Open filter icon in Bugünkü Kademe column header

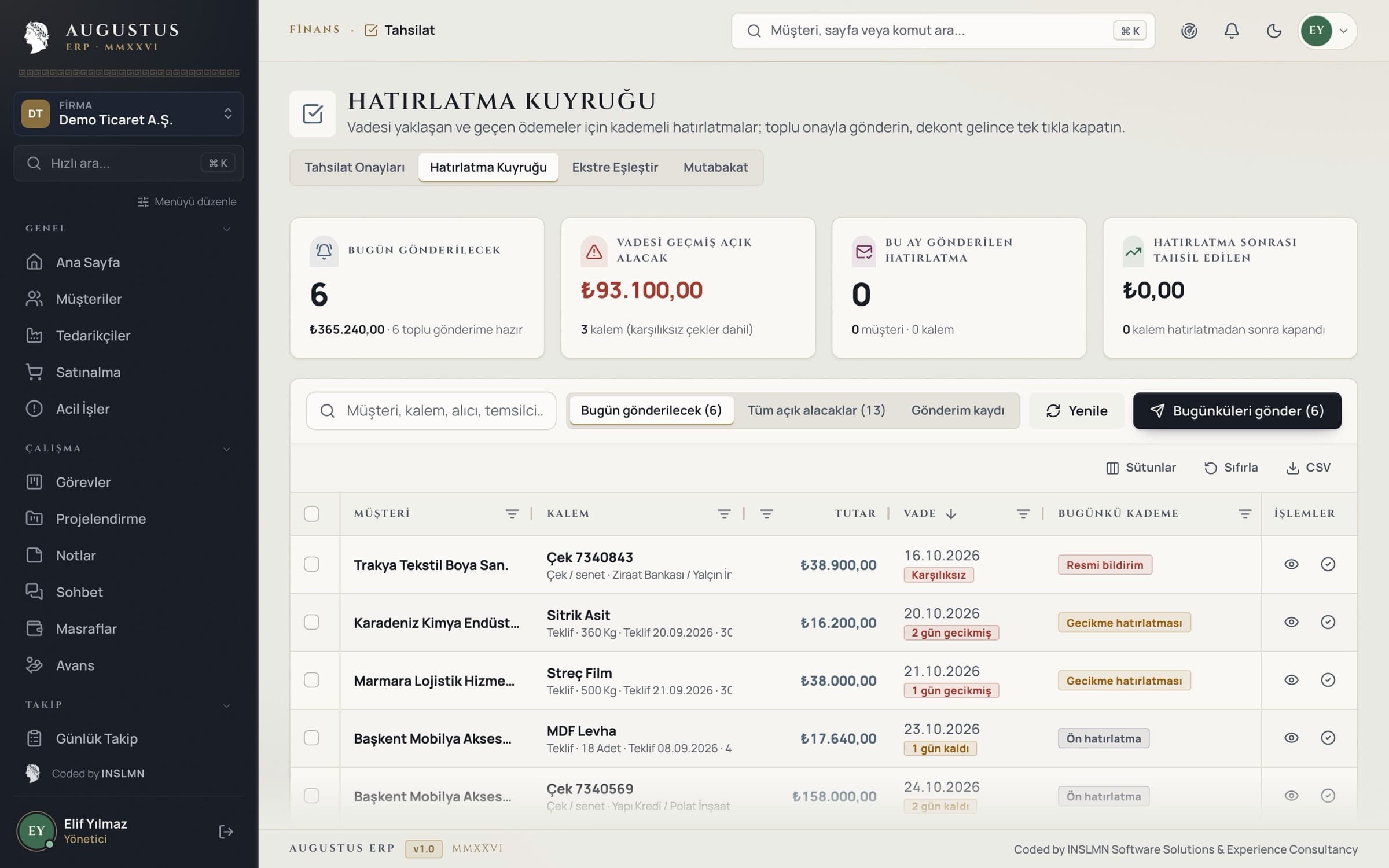click(1245, 514)
